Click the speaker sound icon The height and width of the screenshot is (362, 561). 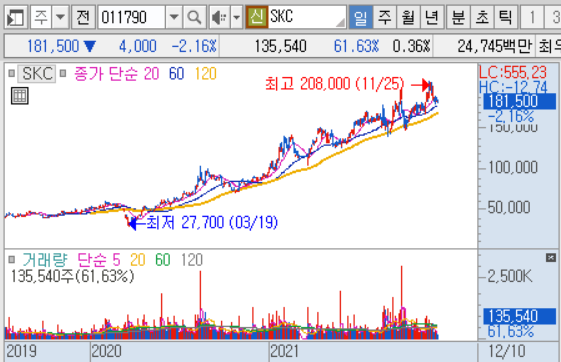click(x=219, y=17)
